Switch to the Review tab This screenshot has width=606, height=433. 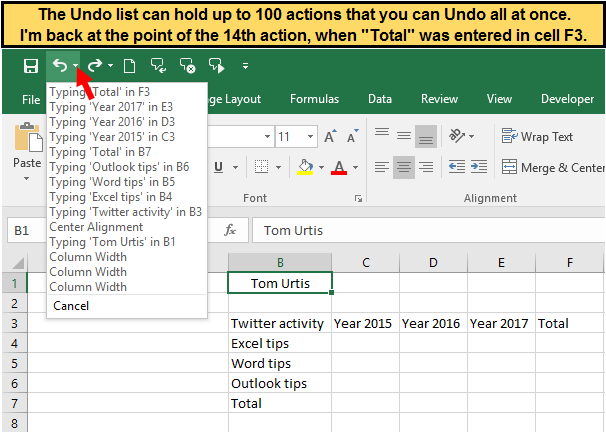(439, 99)
